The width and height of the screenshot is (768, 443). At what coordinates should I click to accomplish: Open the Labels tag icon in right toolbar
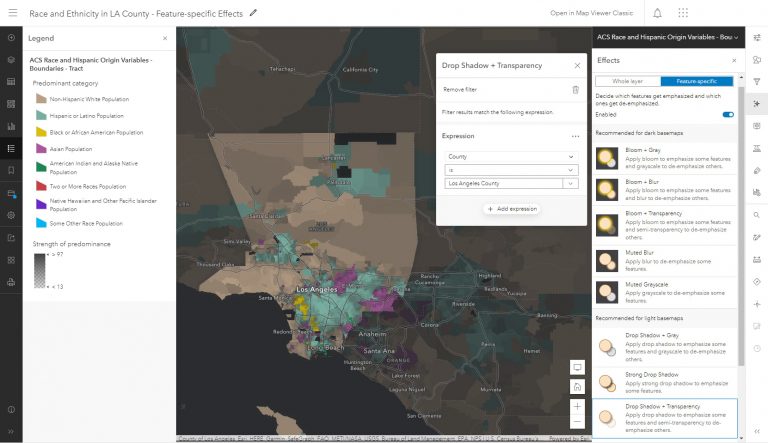pos(757,171)
